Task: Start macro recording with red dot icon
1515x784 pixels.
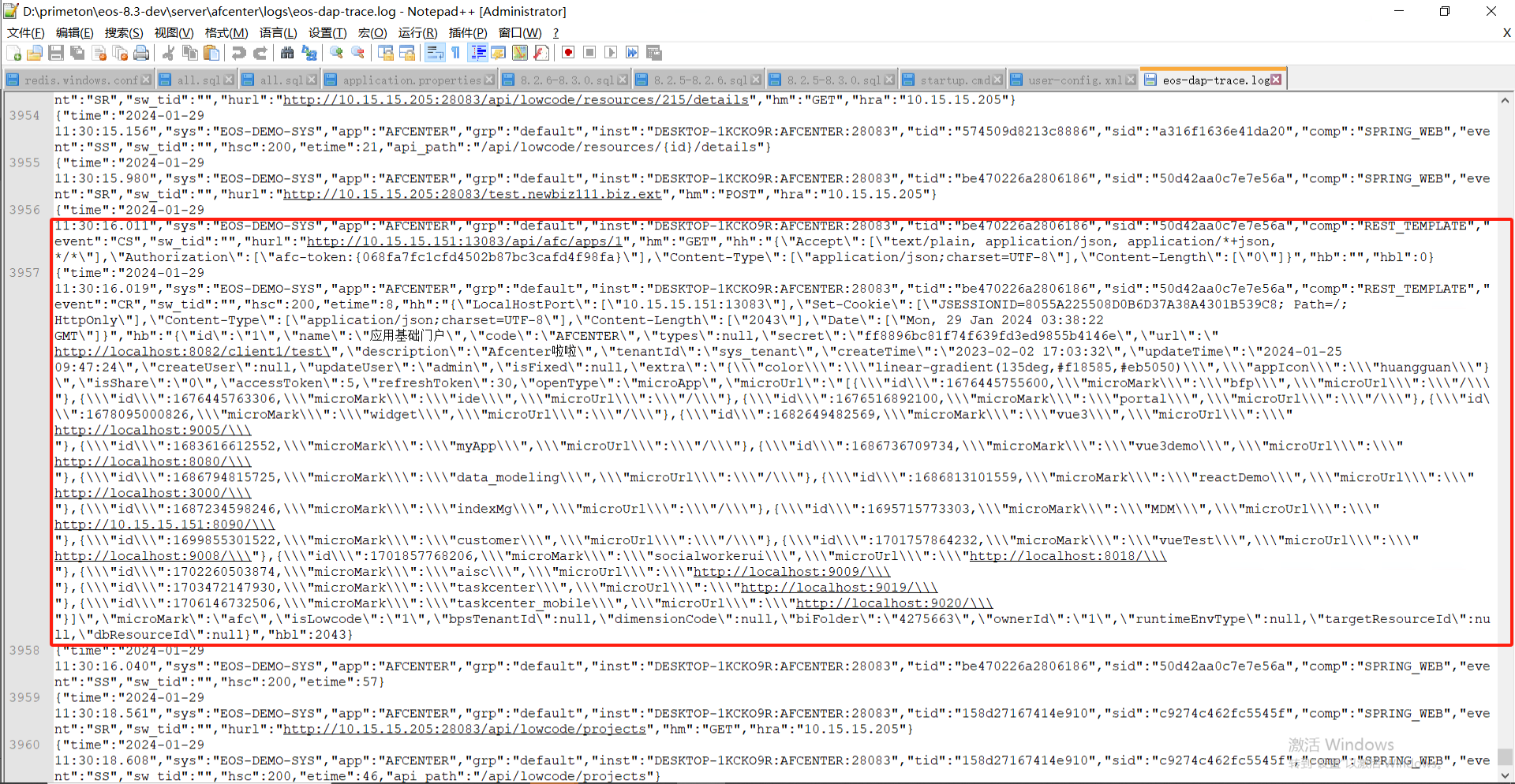Action: pos(568,53)
